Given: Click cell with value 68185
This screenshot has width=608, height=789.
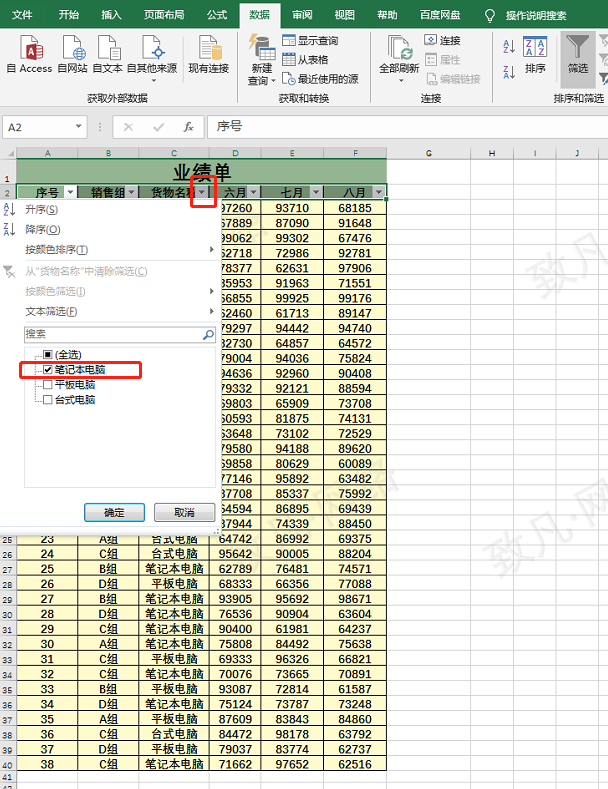Looking at the screenshot, I should point(355,208).
